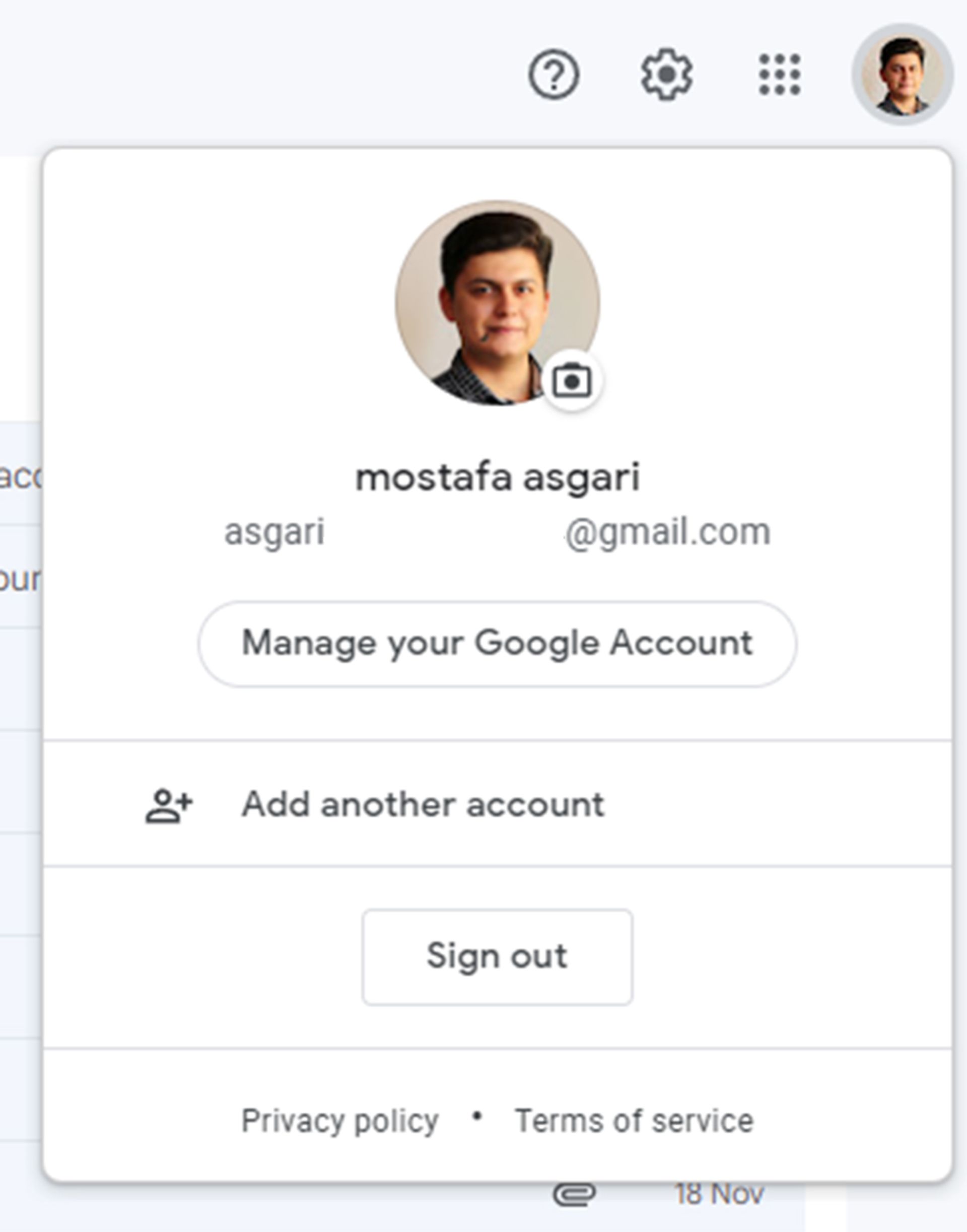Click the paperclip attachment icon
This screenshot has height=1232, width=967.
pos(574,1195)
